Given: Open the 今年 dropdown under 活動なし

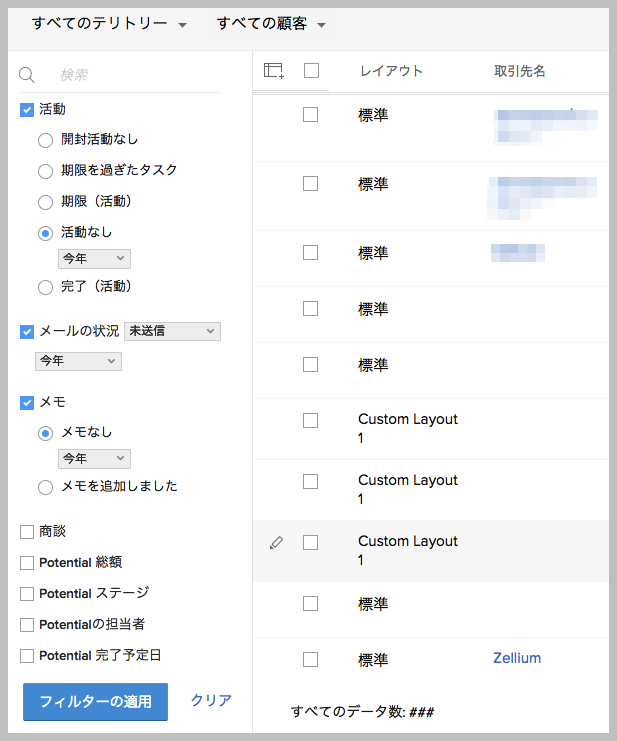Looking at the screenshot, I should (x=94, y=259).
